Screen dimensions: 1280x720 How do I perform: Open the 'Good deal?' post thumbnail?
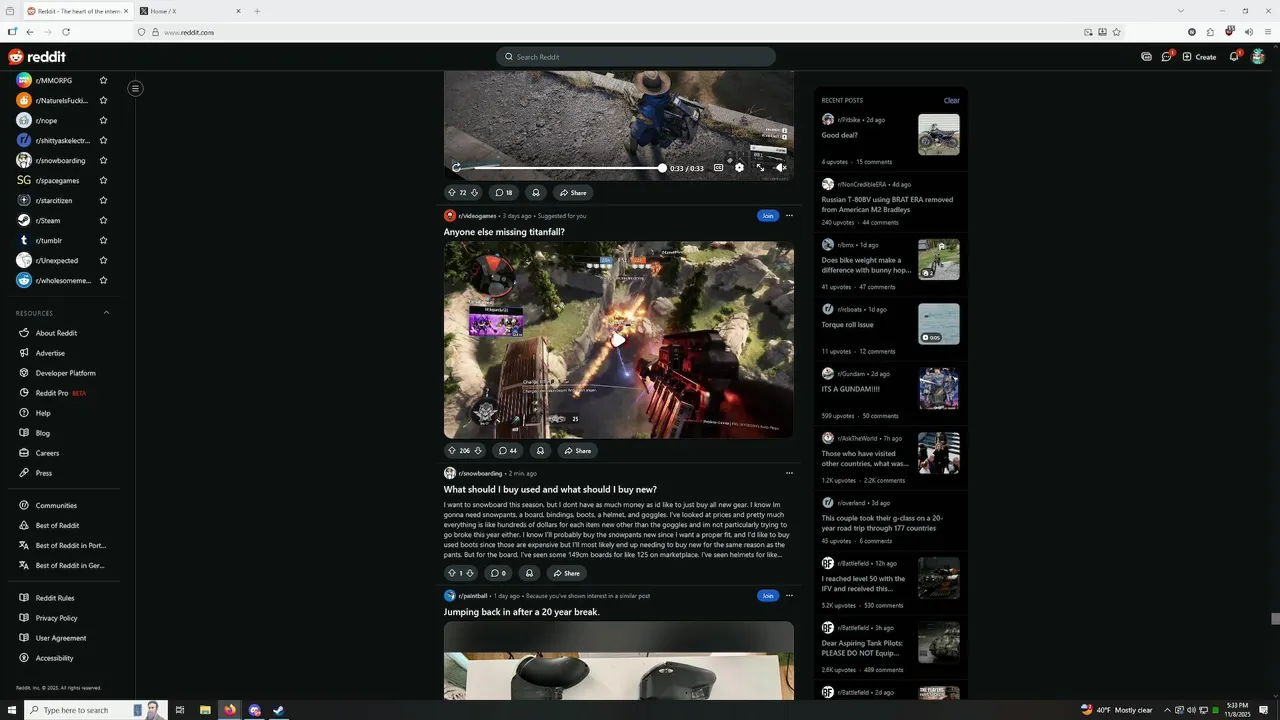pos(939,134)
